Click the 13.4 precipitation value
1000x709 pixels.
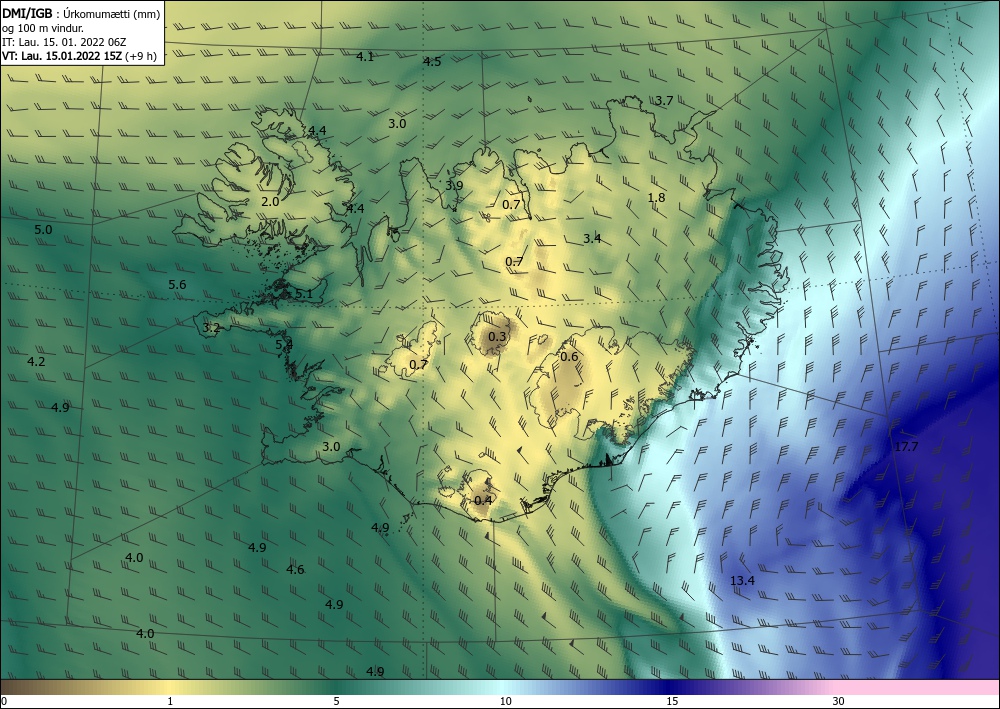[x=742, y=581]
